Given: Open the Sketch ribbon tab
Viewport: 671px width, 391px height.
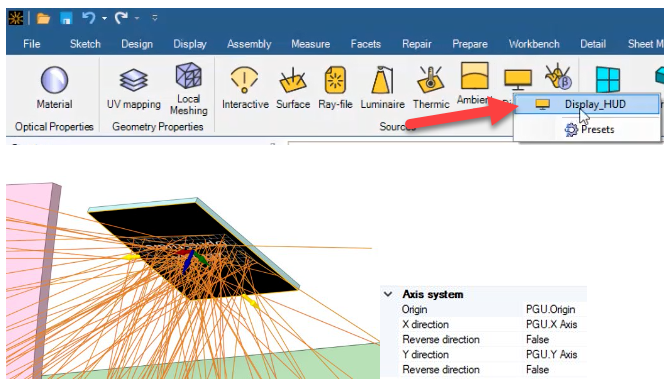Looking at the screenshot, I should [85, 44].
